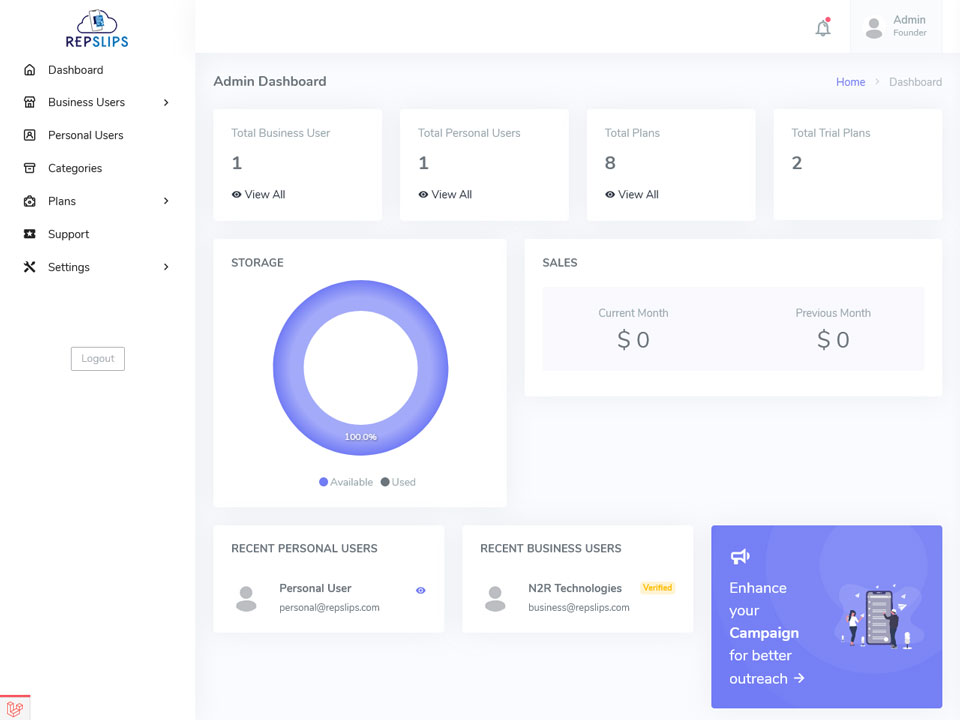Open Personal Users in the sidebar
The image size is (960, 720).
point(86,135)
